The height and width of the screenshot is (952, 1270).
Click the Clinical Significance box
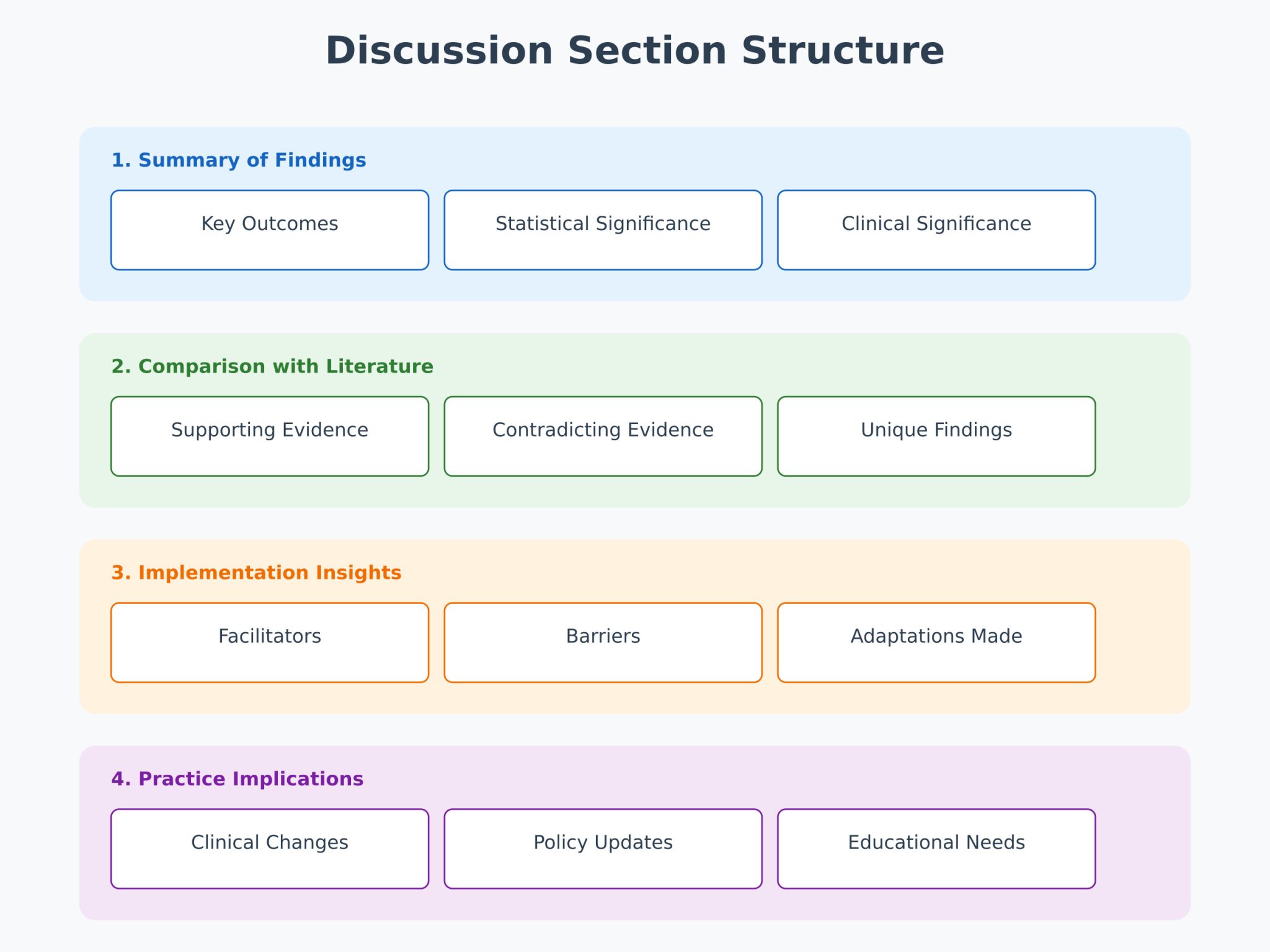936,230
